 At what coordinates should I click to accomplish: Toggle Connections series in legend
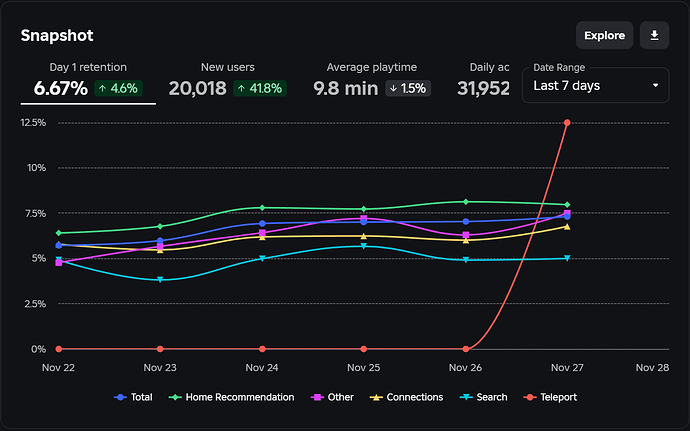(x=406, y=397)
